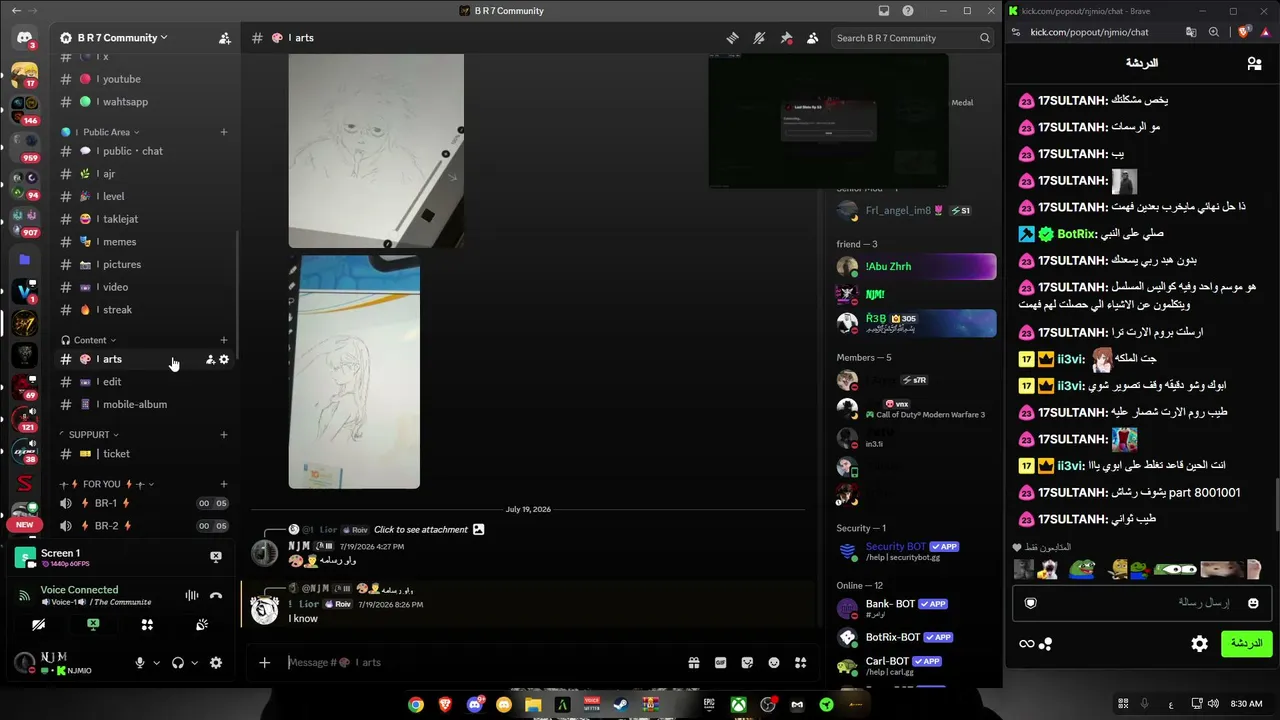The height and width of the screenshot is (720, 1280).
Task: Toggle screen share in voice panel
Action: [93, 625]
